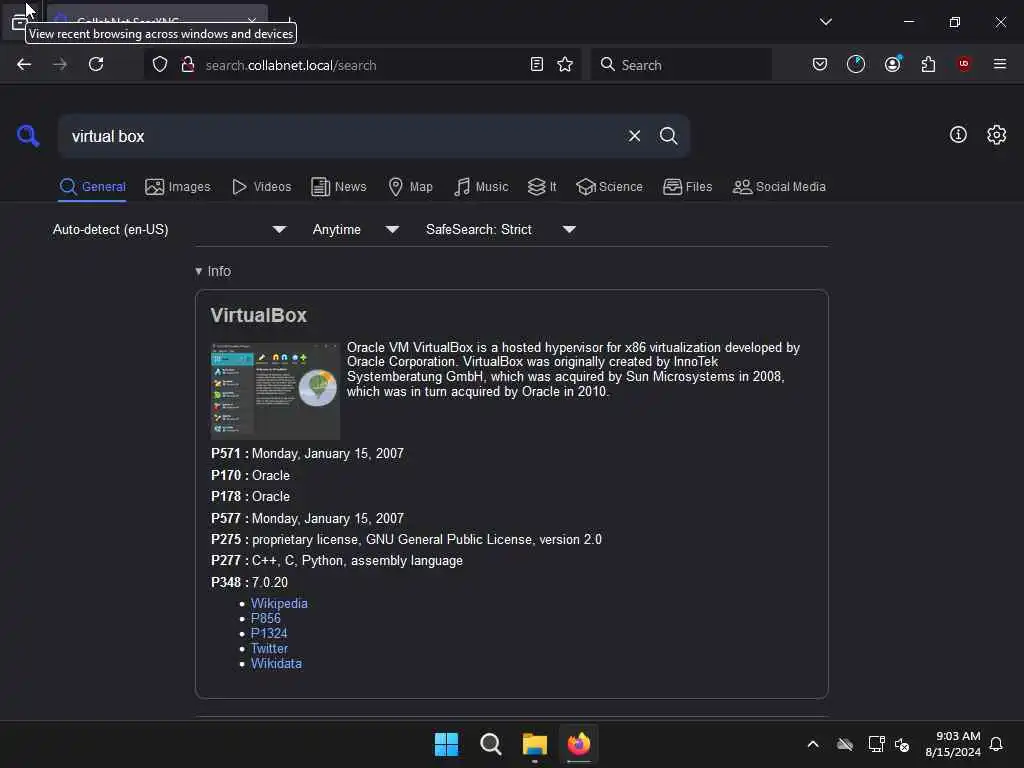Open the Auto-detect (en-US) language dropdown
Viewport: 1024px width, 768px height.
tap(170, 229)
